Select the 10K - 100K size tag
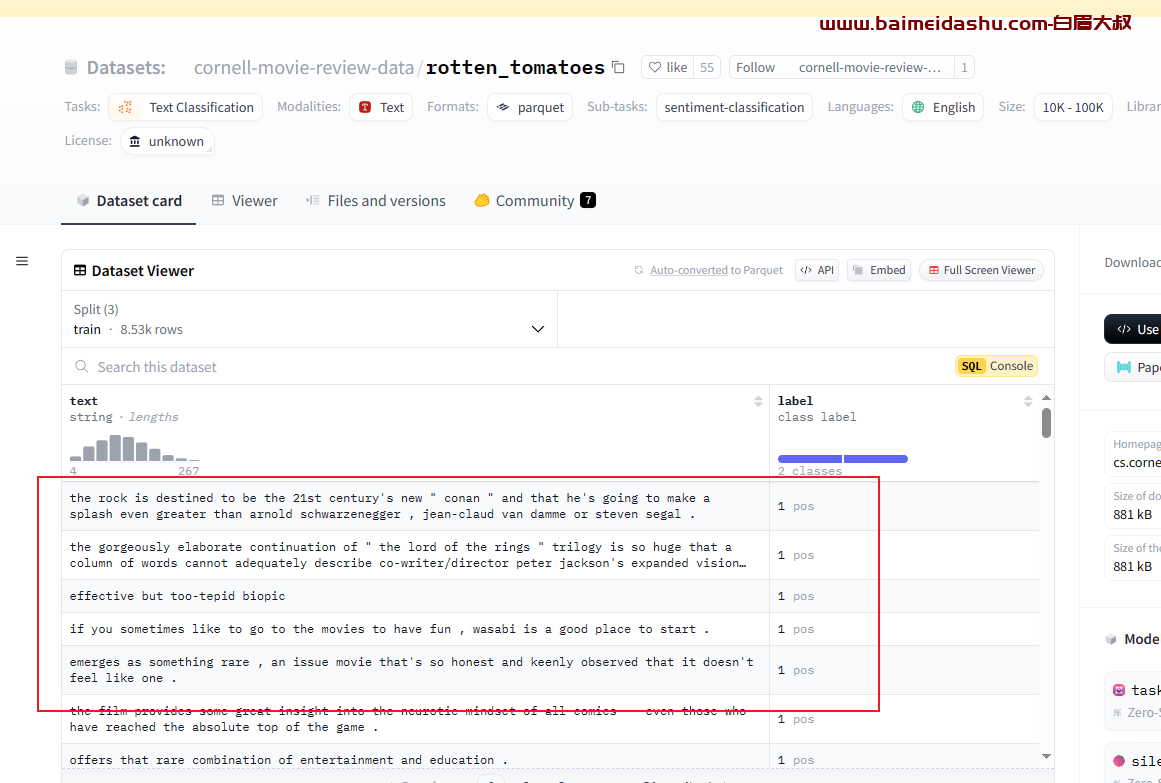 pos(1073,107)
